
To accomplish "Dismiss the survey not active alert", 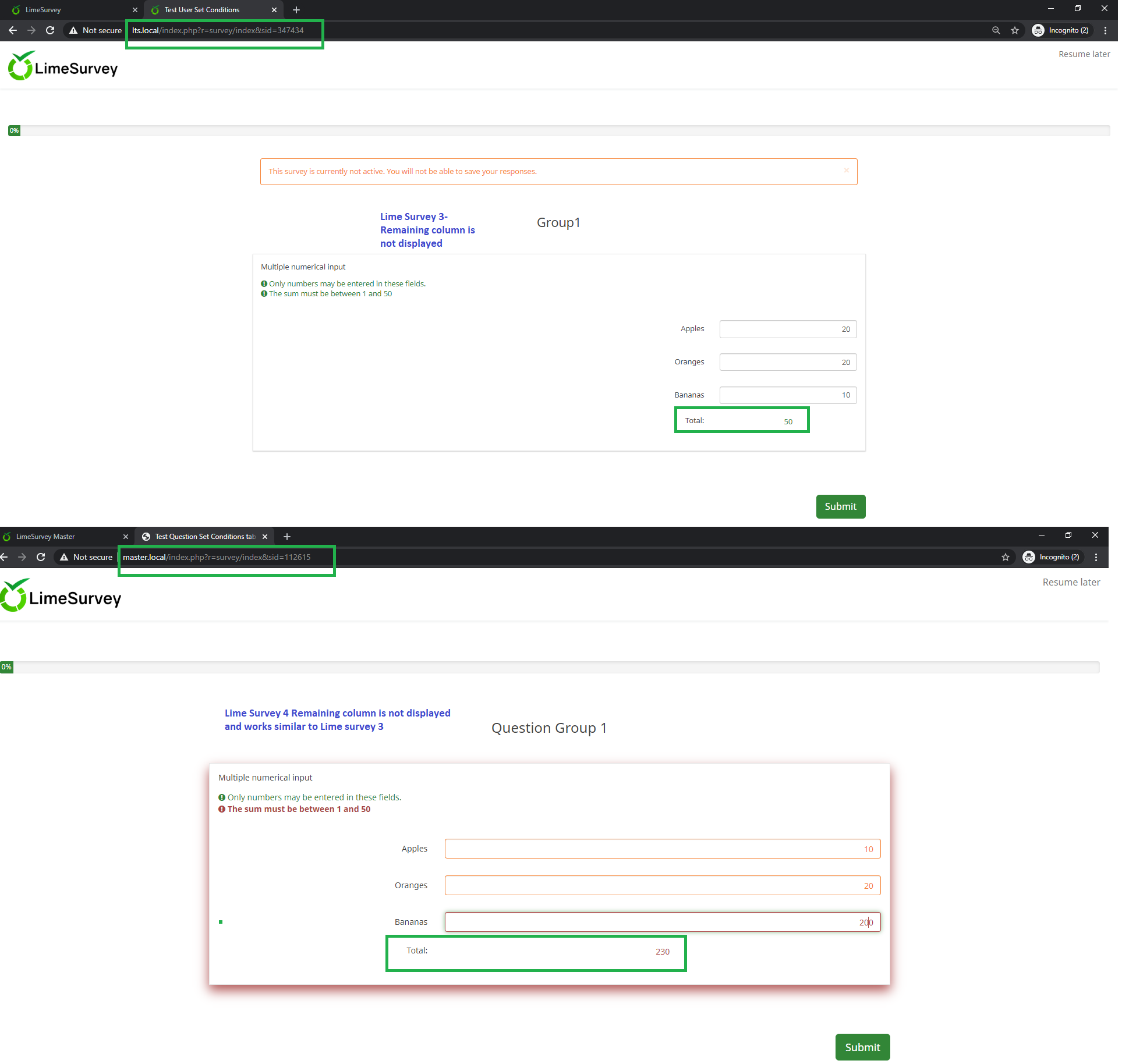I will click(x=846, y=171).
